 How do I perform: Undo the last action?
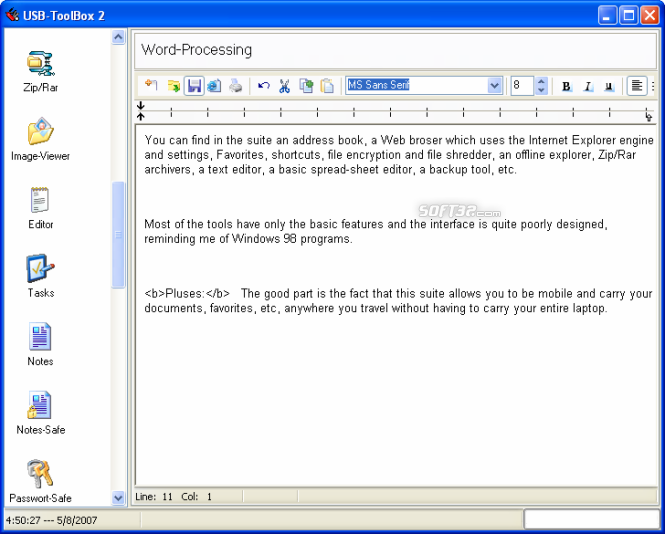(x=264, y=86)
